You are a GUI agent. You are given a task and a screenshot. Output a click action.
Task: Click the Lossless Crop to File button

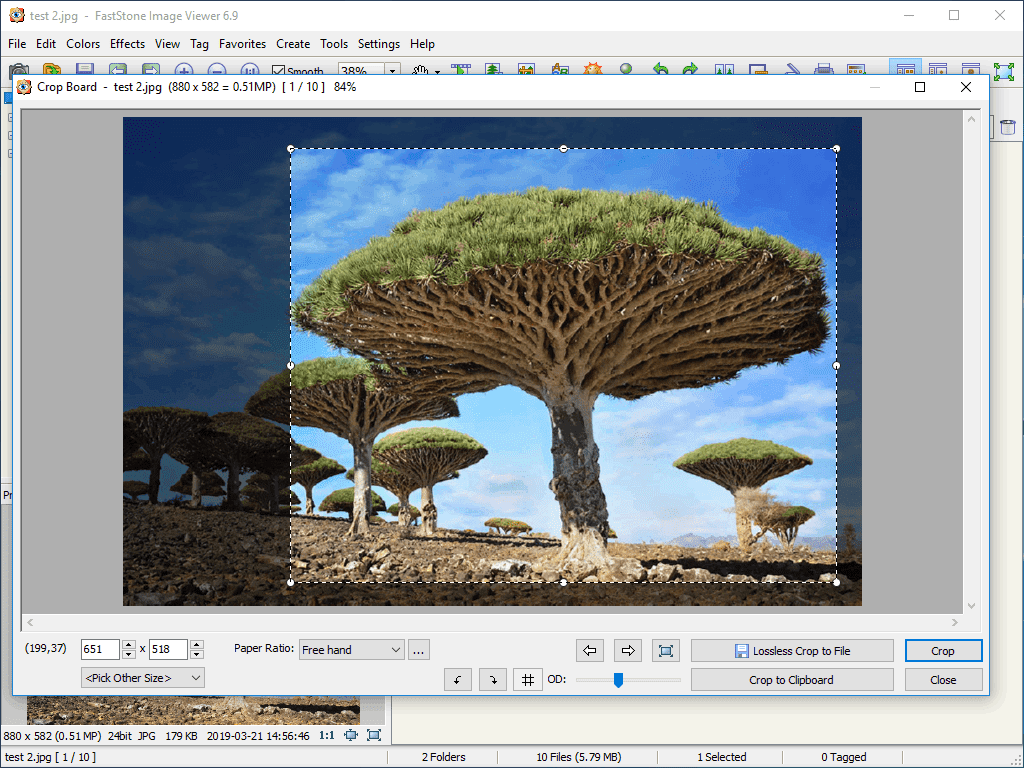click(x=791, y=650)
